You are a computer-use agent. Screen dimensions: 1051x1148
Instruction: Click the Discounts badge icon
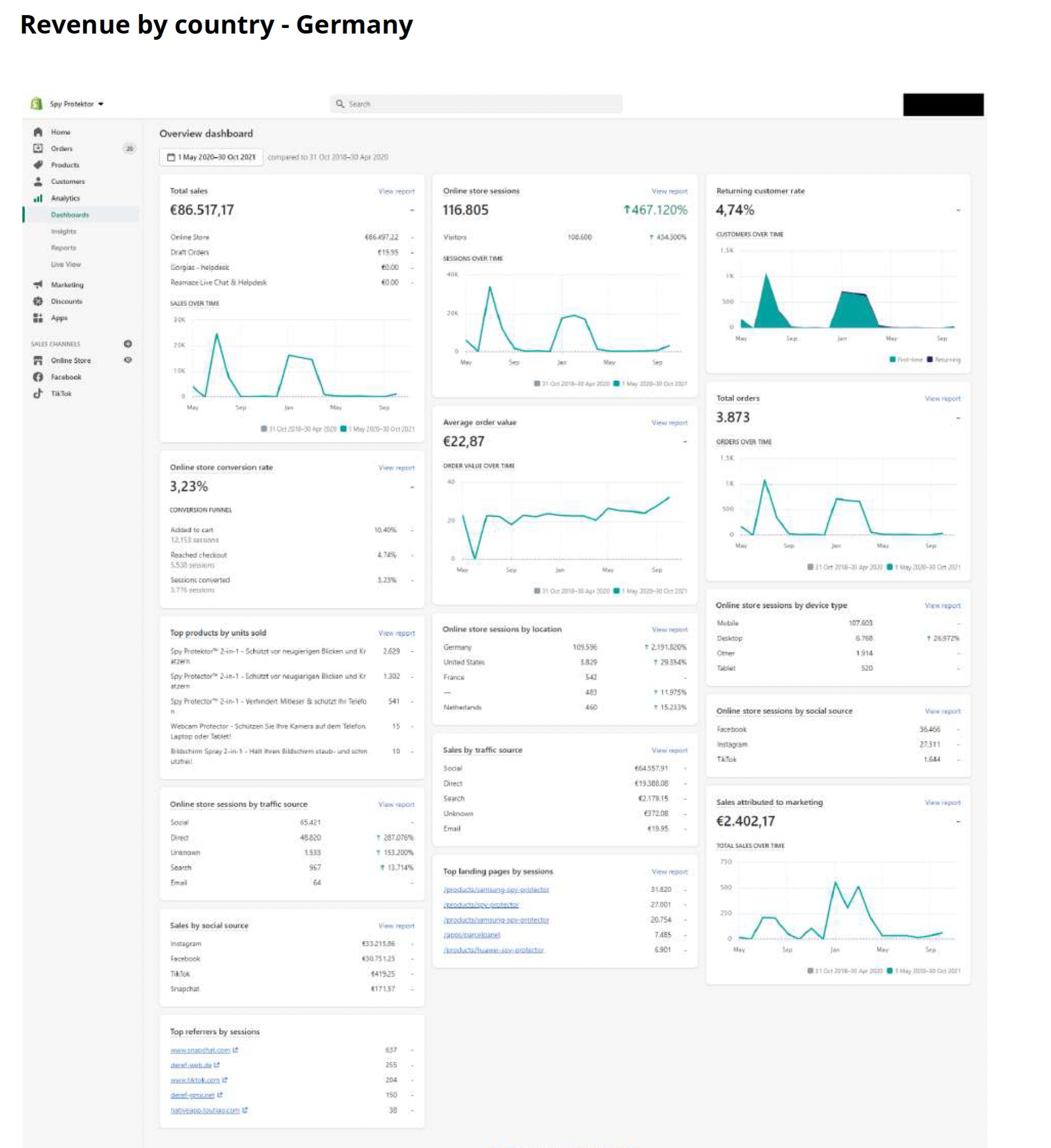[37, 301]
